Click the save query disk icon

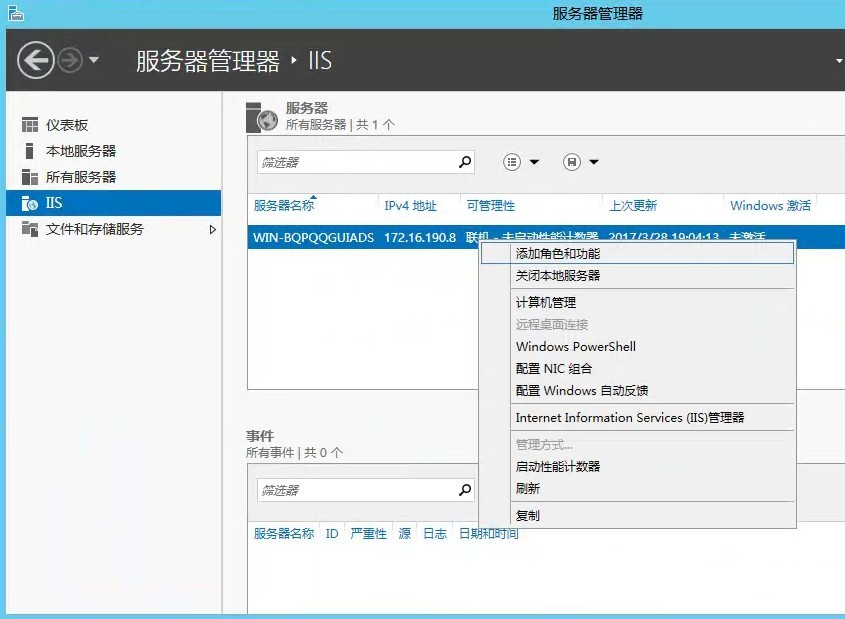tap(572, 162)
